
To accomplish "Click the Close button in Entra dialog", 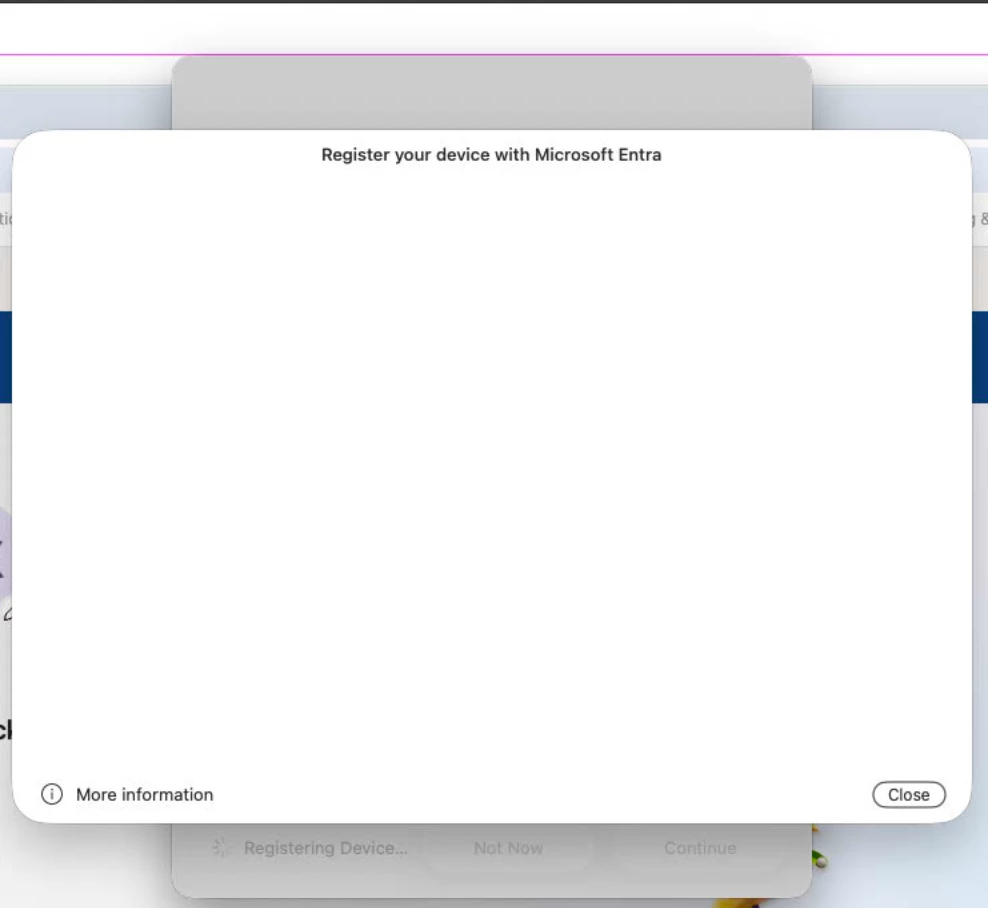I will (909, 795).
